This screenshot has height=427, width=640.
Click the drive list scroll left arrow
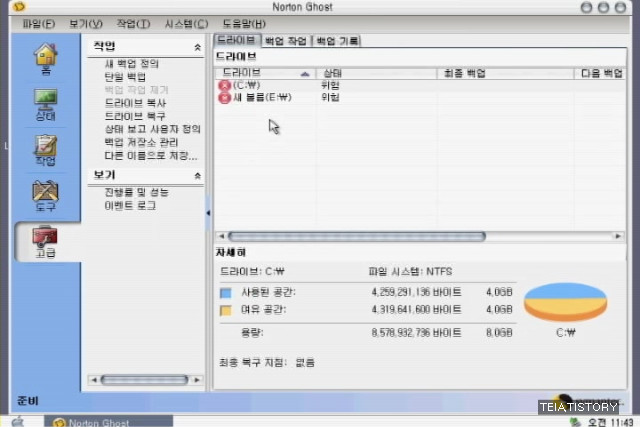(221, 236)
